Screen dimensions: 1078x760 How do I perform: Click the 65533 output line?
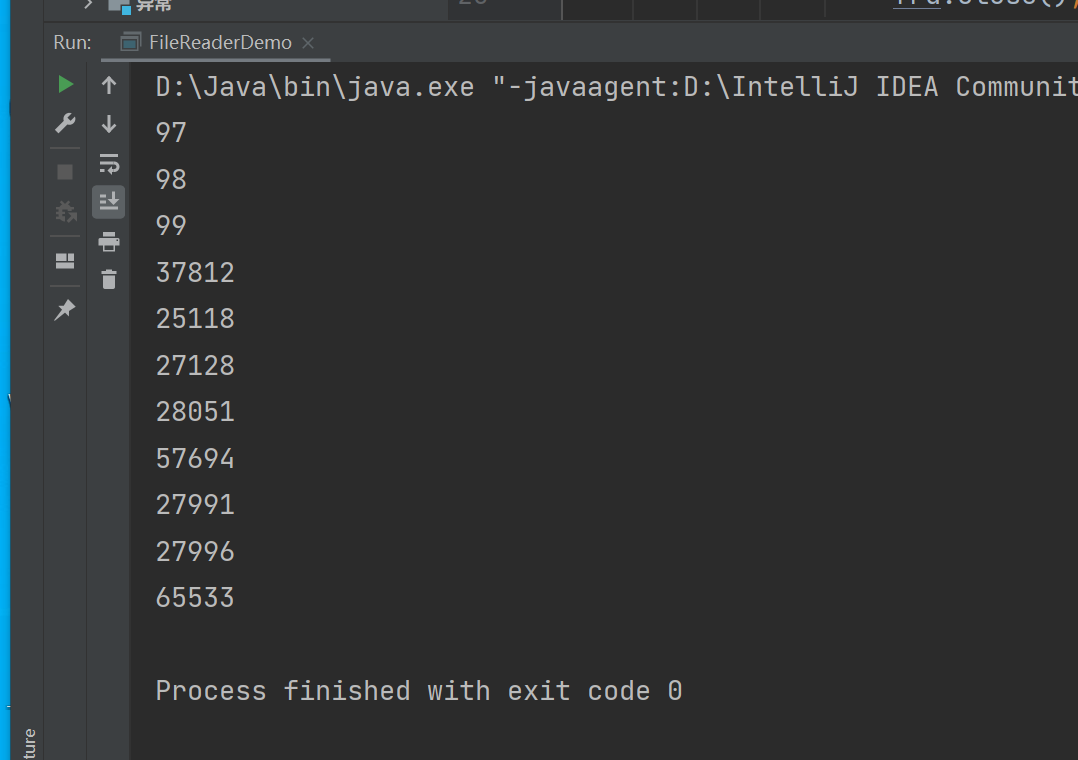195,597
